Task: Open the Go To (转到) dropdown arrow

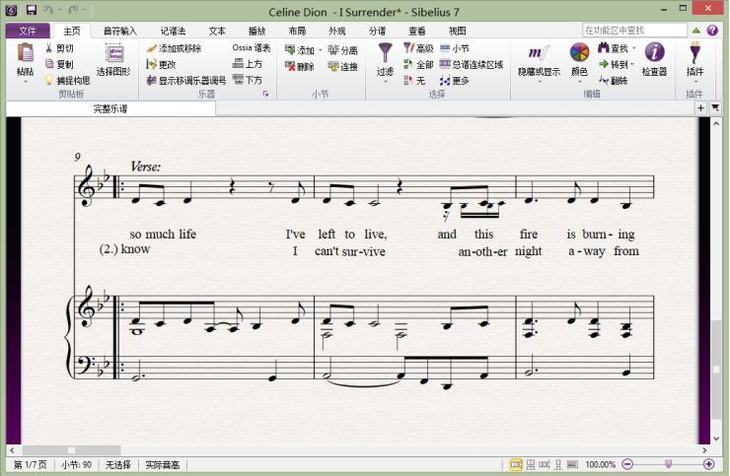Action: [x=632, y=64]
